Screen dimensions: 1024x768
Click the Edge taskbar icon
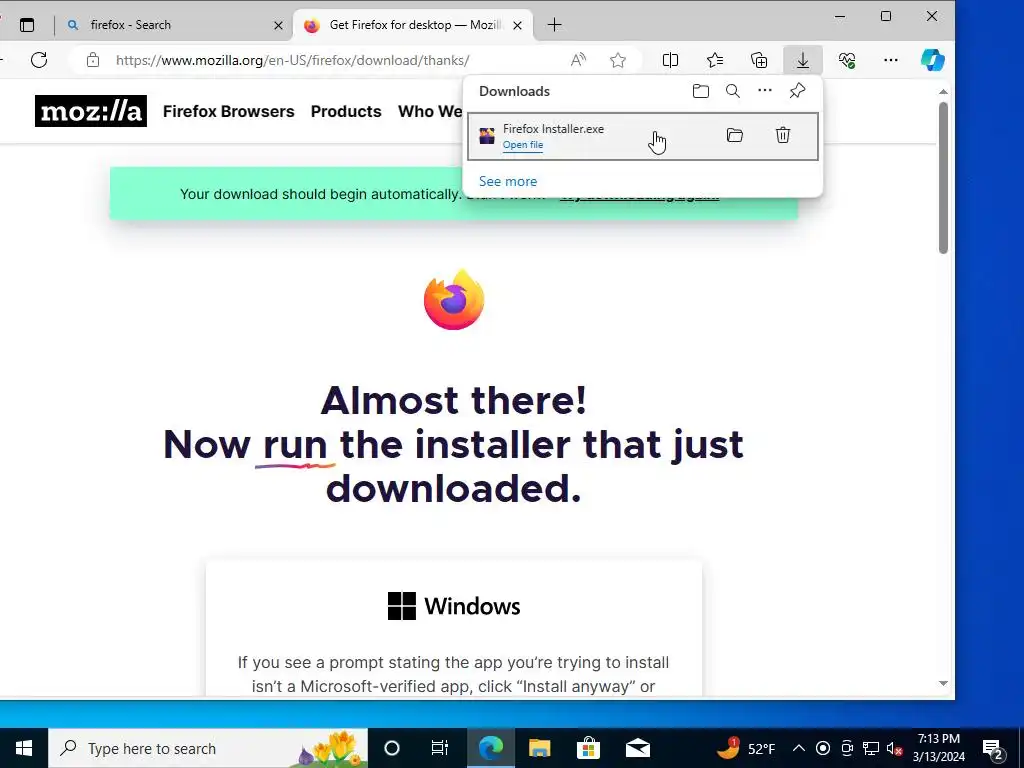coord(491,748)
